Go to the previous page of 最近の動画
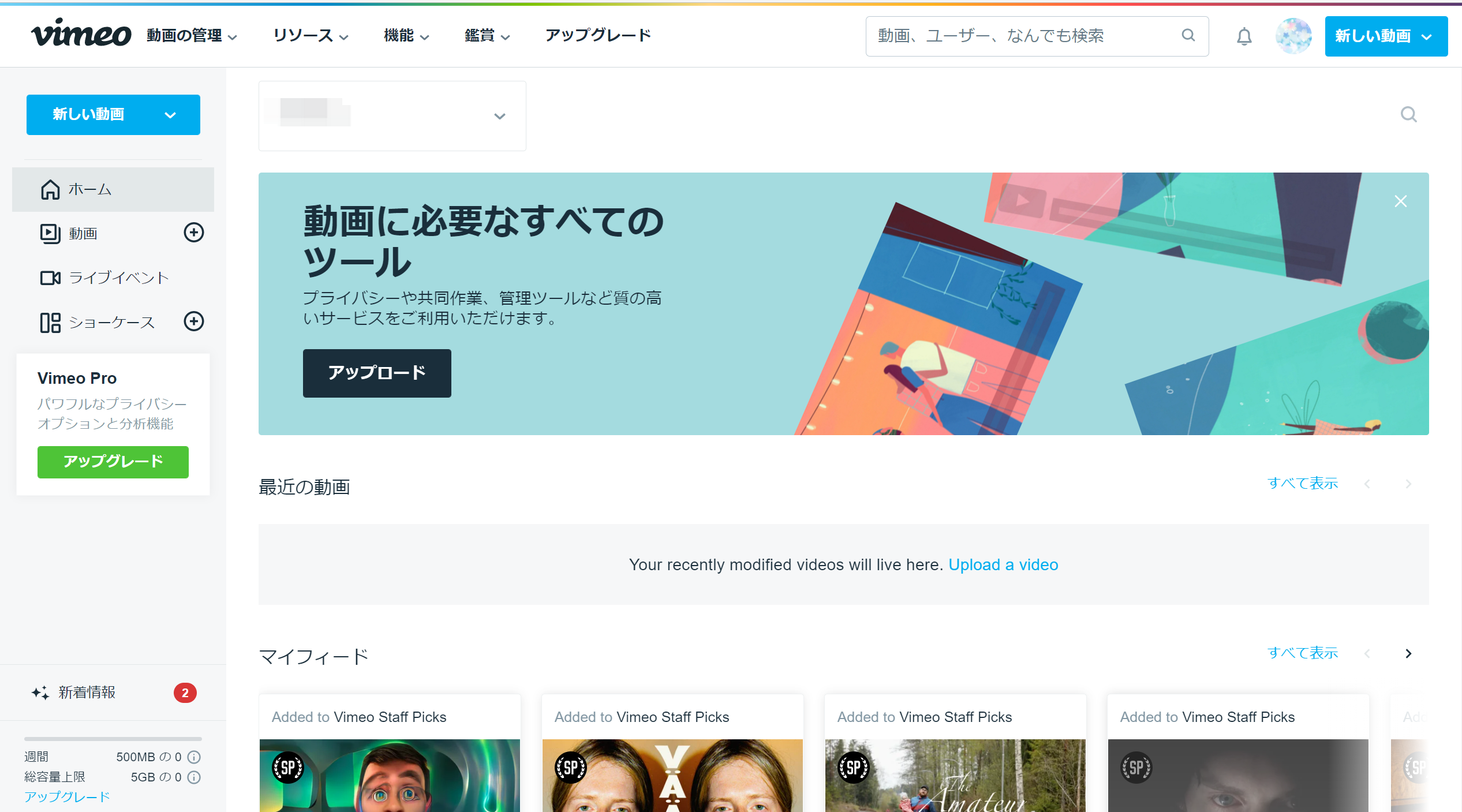This screenshot has height=812, width=1462. point(1367,484)
